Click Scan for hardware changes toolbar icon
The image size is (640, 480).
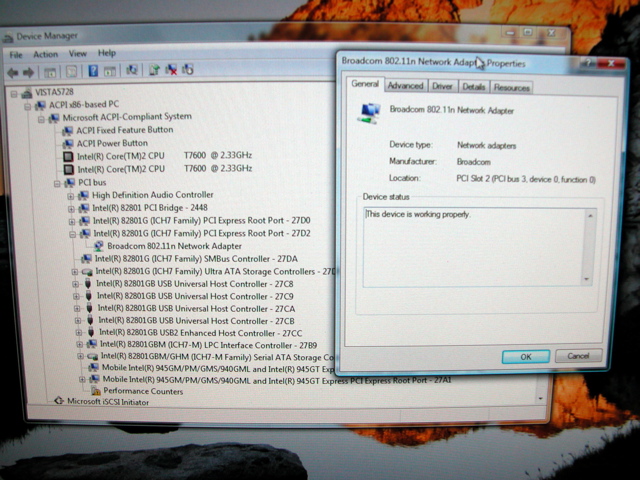tap(131, 70)
